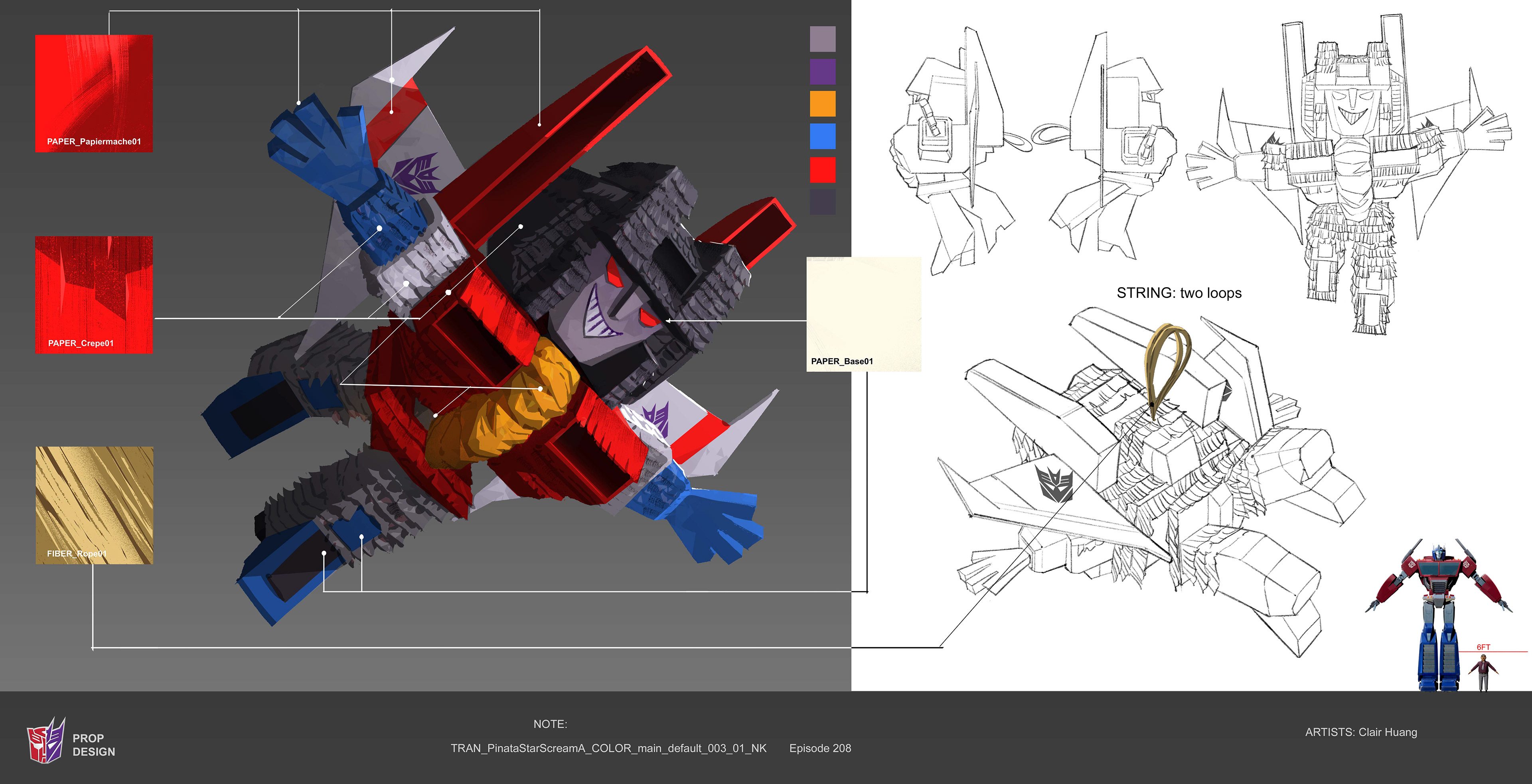The width and height of the screenshot is (1532, 784).
Task: Pick the purple palette color square
Action: 823,71
